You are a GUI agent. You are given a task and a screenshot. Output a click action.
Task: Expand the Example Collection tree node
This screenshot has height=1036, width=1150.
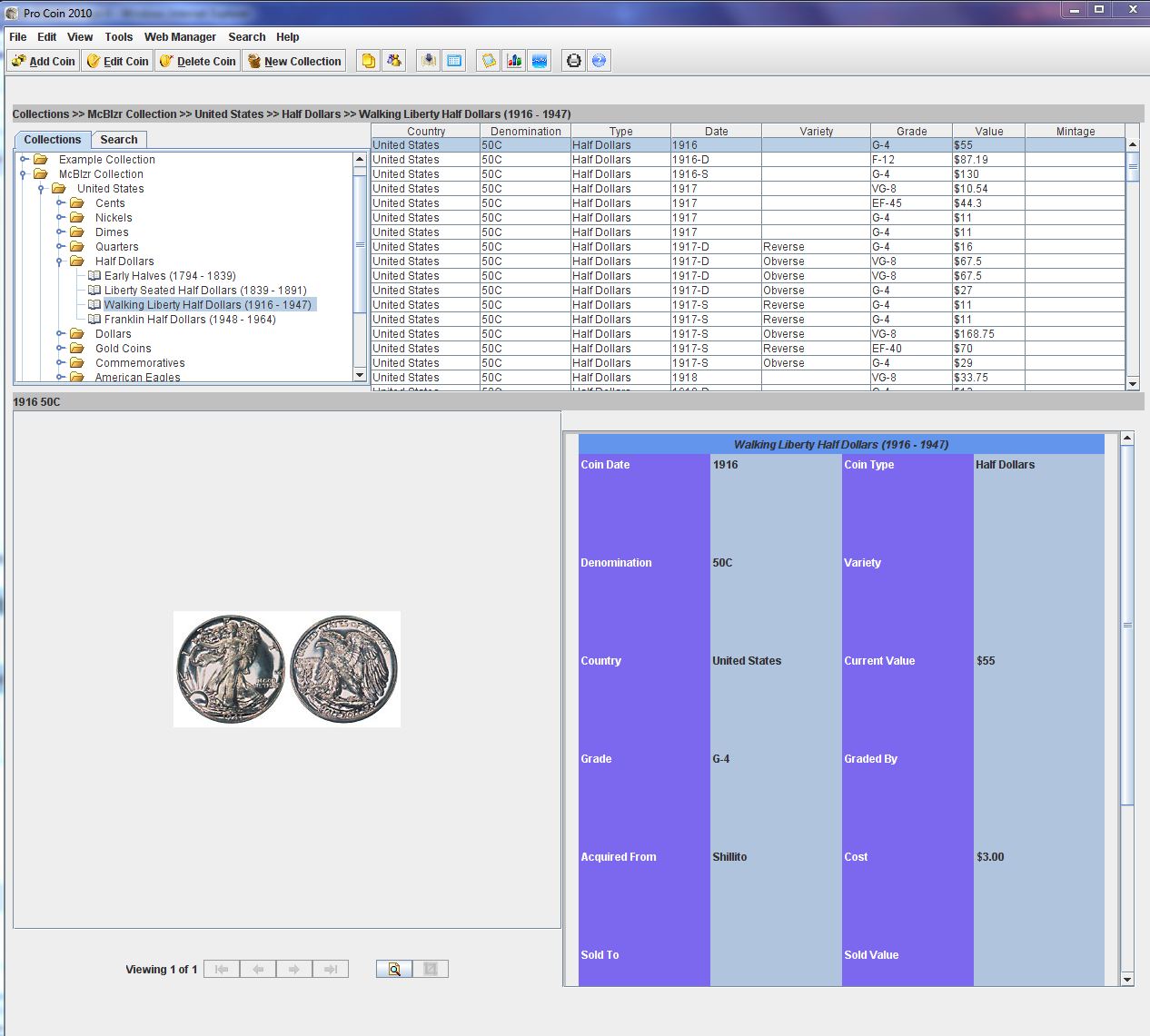pyautogui.click(x=24, y=160)
